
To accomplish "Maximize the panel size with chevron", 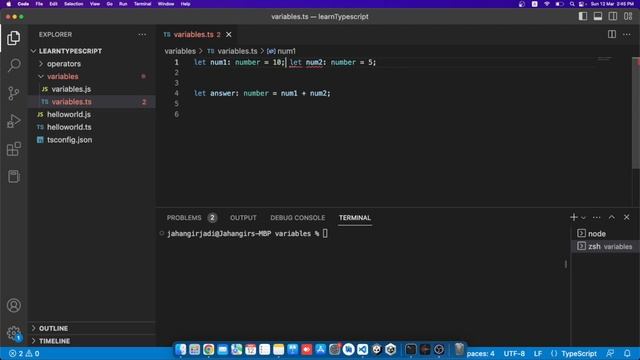I will [611, 218].
